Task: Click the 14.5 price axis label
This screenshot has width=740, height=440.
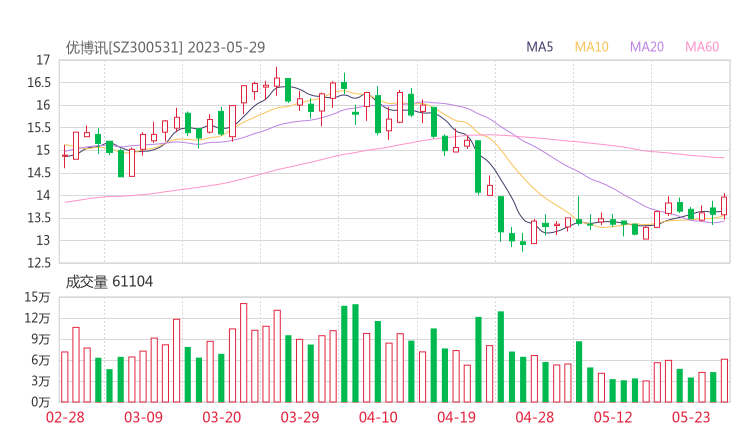Action: point(38,173)
